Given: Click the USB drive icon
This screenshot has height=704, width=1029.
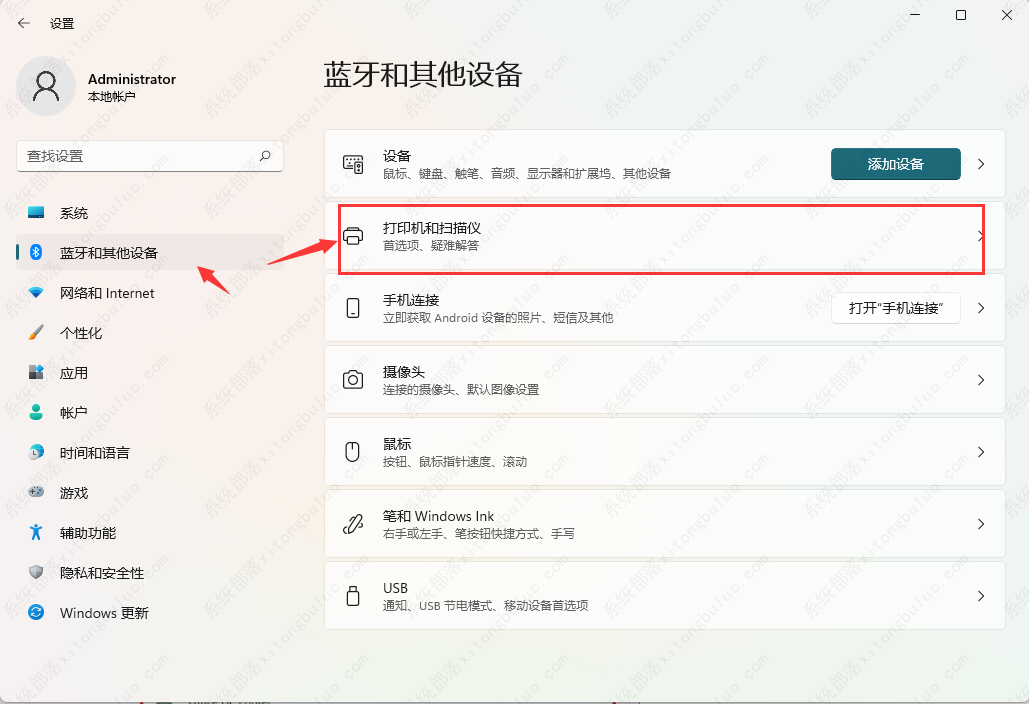Looking at the screenshot, I should [x=353, y=596].
